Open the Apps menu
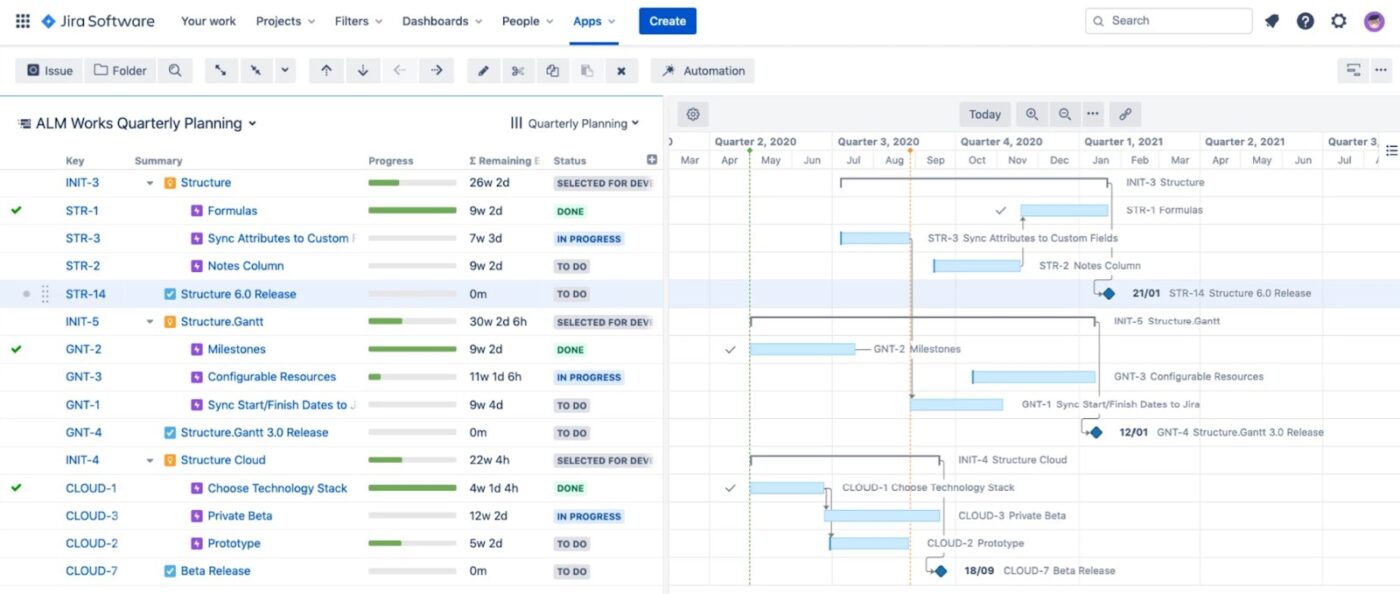1400x594 pixels. click(x=595, y=21)
